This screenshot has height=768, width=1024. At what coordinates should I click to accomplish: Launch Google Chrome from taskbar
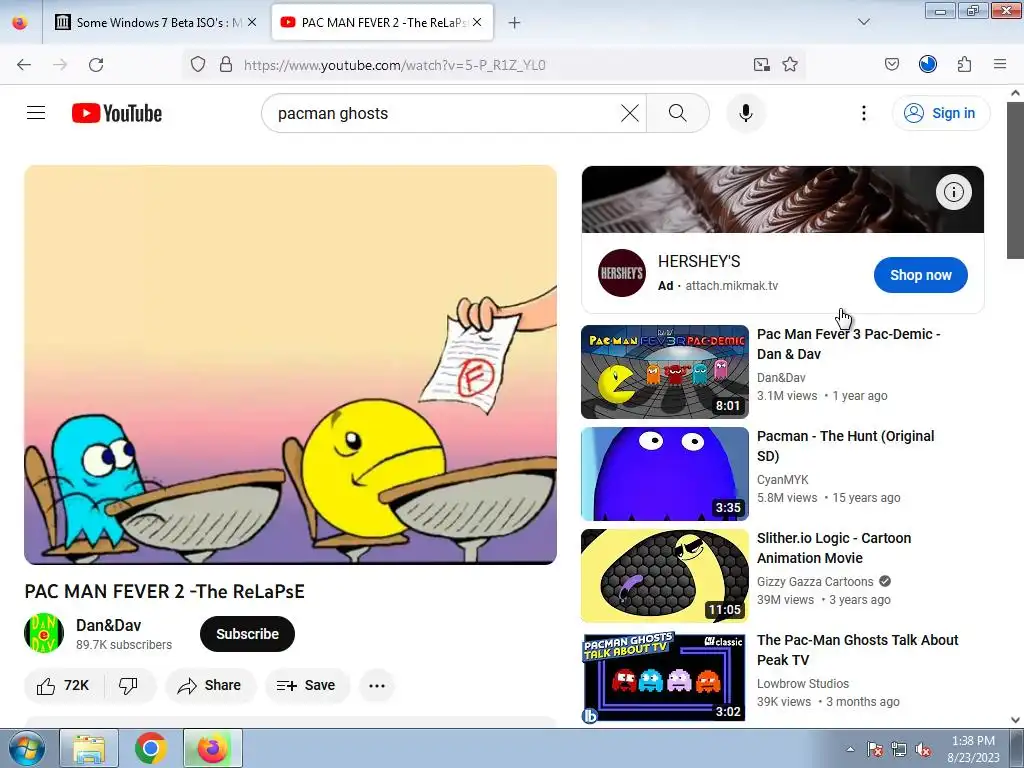point(150,748)
